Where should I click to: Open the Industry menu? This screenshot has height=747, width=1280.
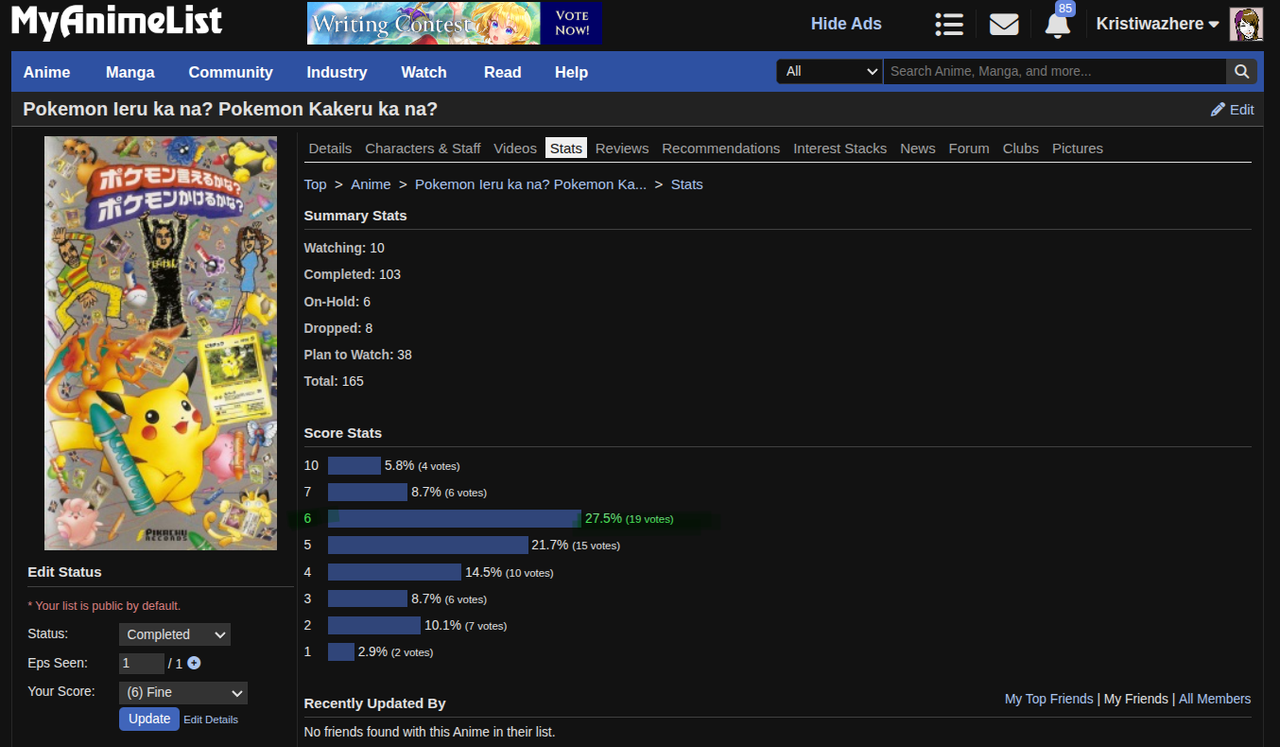(x=337, y=72)
